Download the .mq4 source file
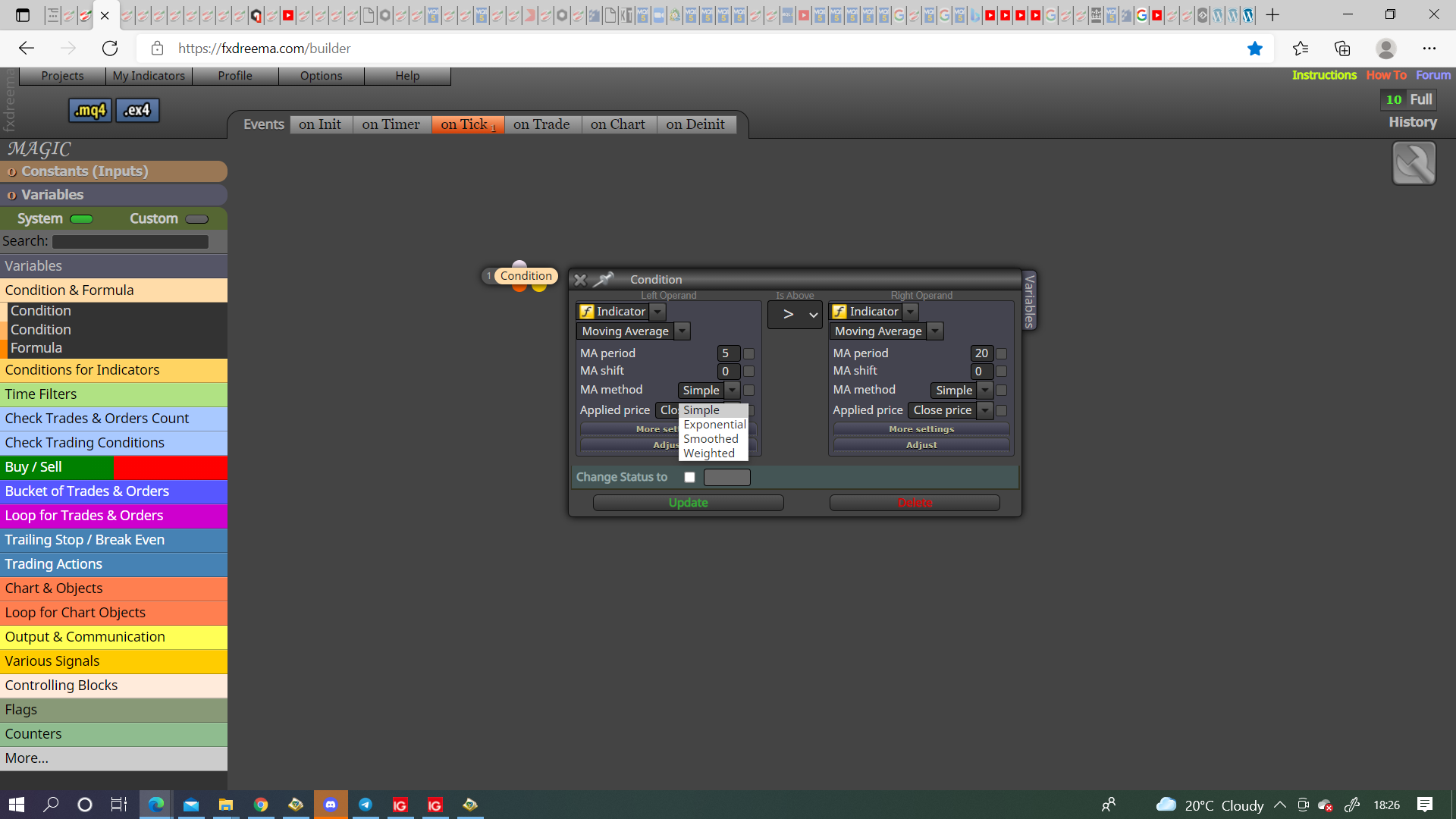This screenshot has height=819, width=1456. pyautogui.click(x=90, y=111)
